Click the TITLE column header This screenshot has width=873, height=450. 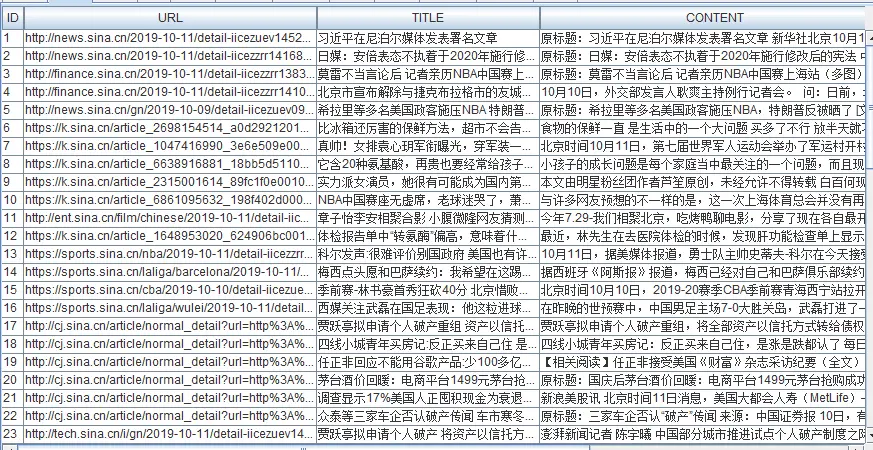click(x=428, y=18)
